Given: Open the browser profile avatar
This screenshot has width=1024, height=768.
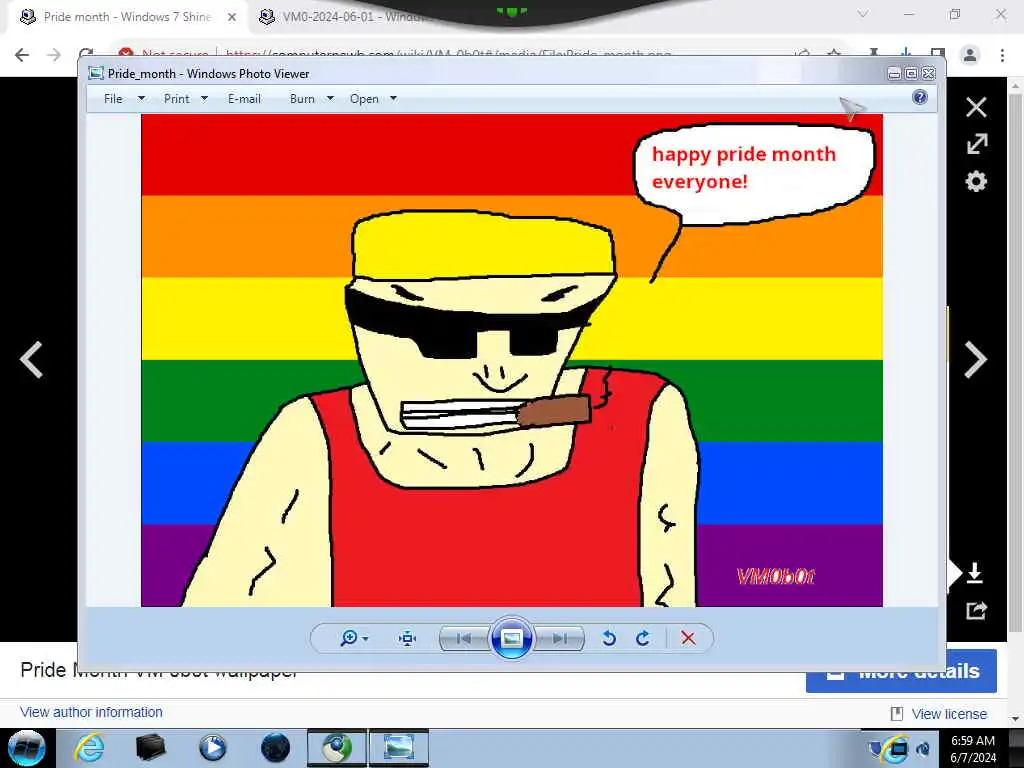Looking at the screenshot, I should pyautogui.click(x=970, y=56).
